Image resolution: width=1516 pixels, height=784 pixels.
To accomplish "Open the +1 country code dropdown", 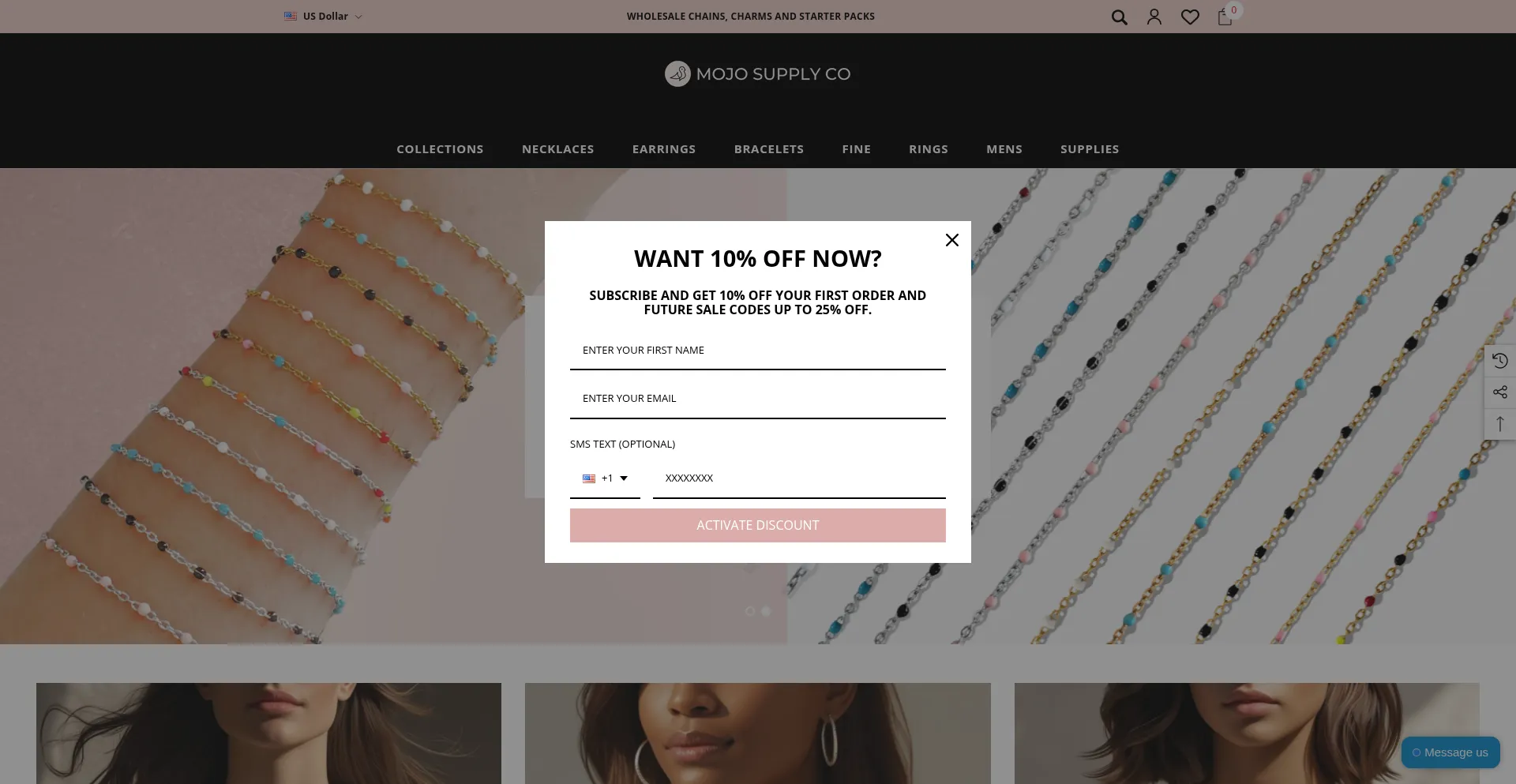I will [x=605, y=478].
